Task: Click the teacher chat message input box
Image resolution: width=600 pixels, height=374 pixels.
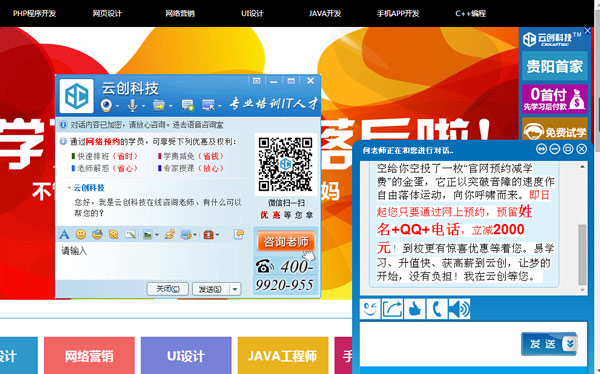Action: pyautogui.click(x=440, y=344)
